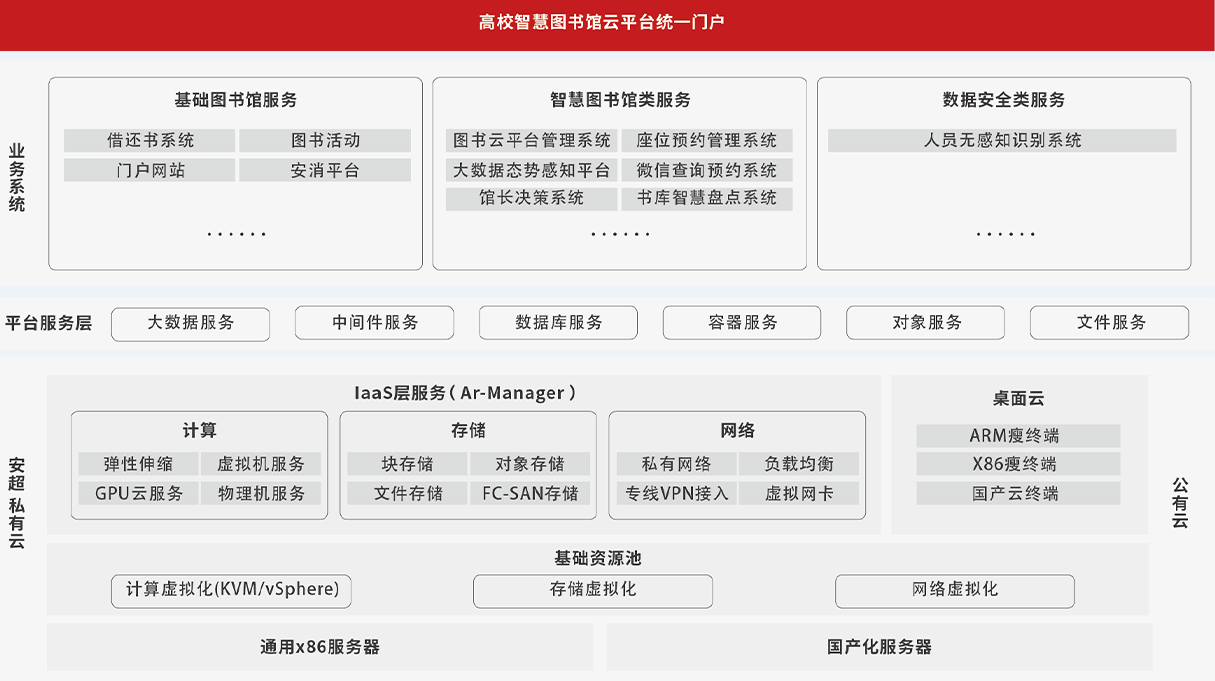Click the 大数据服务 platform button
1215x681 pixels.
click(190, 323)
